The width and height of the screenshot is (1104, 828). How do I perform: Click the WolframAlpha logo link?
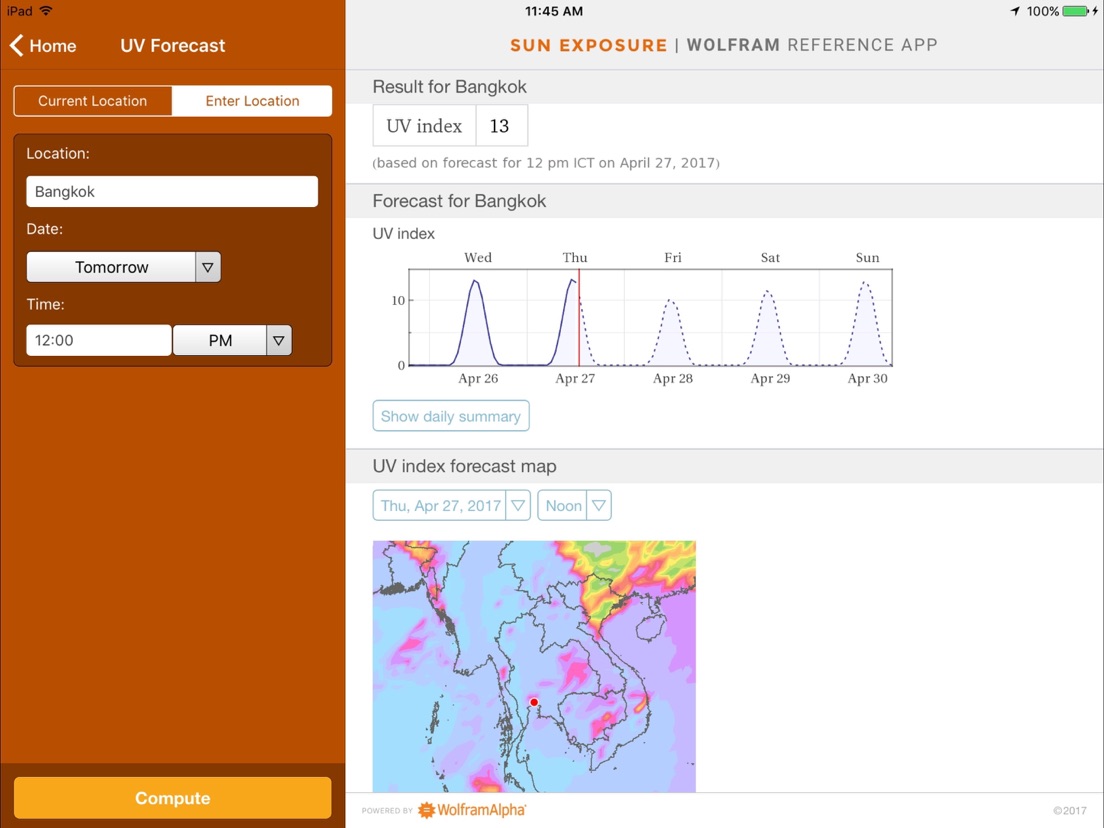tap(472, 810)
